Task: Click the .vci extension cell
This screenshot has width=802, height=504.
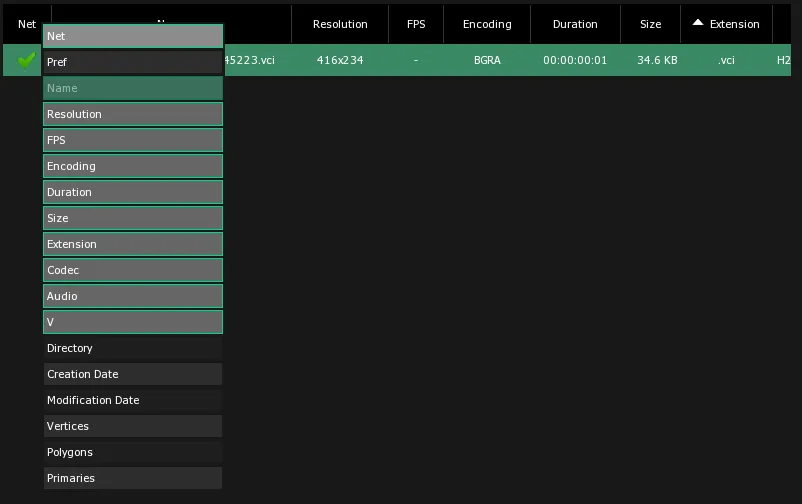Action: [x=726, y=60]
